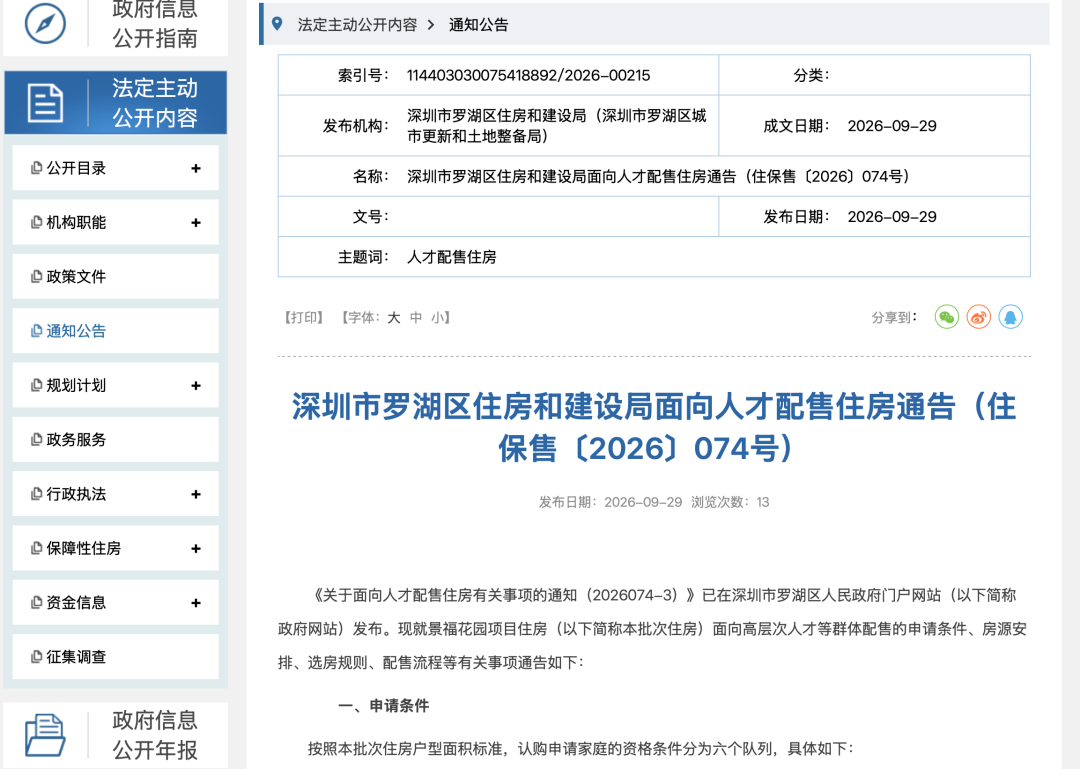This screenshot has width=1080, height=769.
Task: Click the 成文日期 value 2026-09-29
Action: point(892,126)
